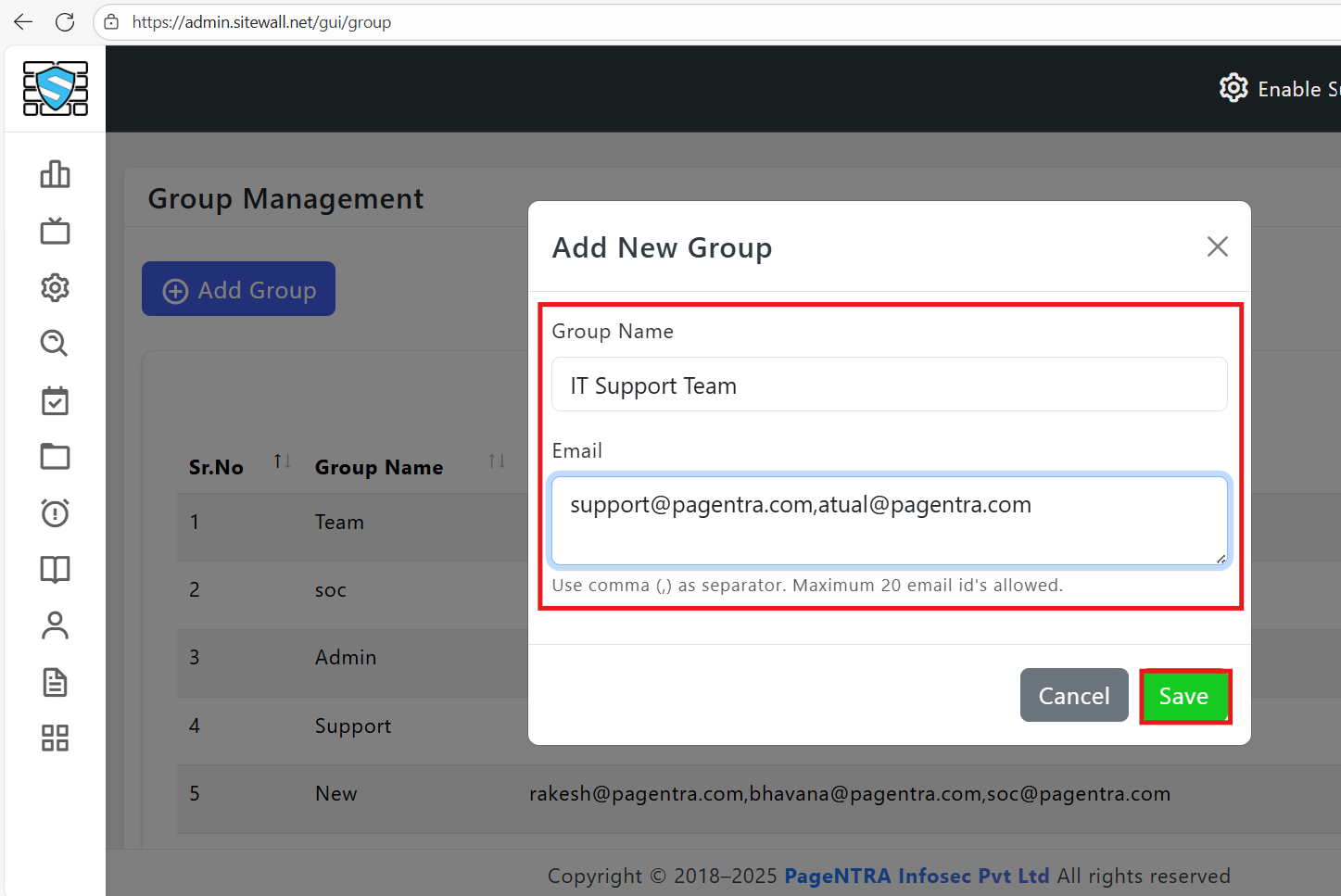
Task: Open the user profile sidebar icon
Action: (x=55, y=625)
